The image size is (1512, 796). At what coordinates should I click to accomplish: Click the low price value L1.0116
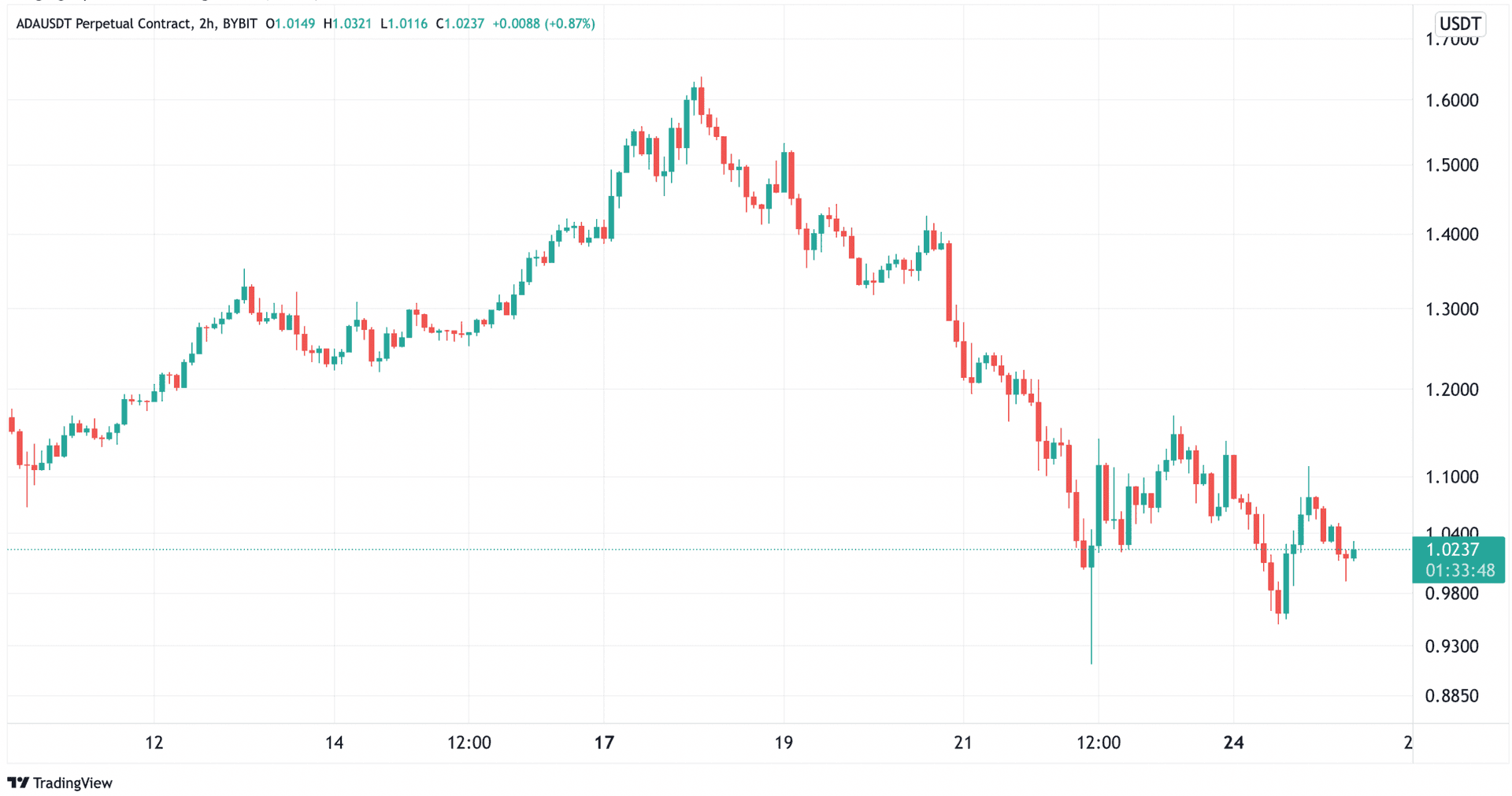coord(404,24)
